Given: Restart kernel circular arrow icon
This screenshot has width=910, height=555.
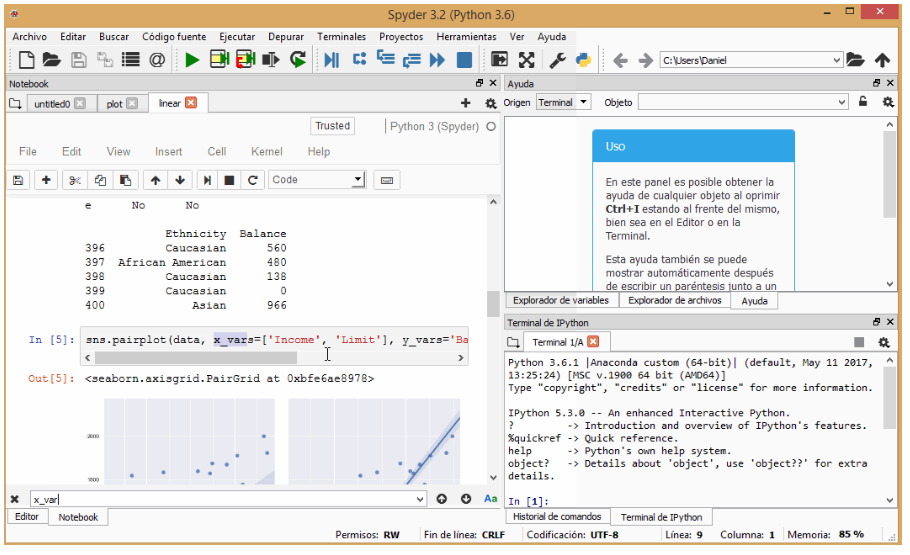Looking at the screenshot, I should (252, 180).
